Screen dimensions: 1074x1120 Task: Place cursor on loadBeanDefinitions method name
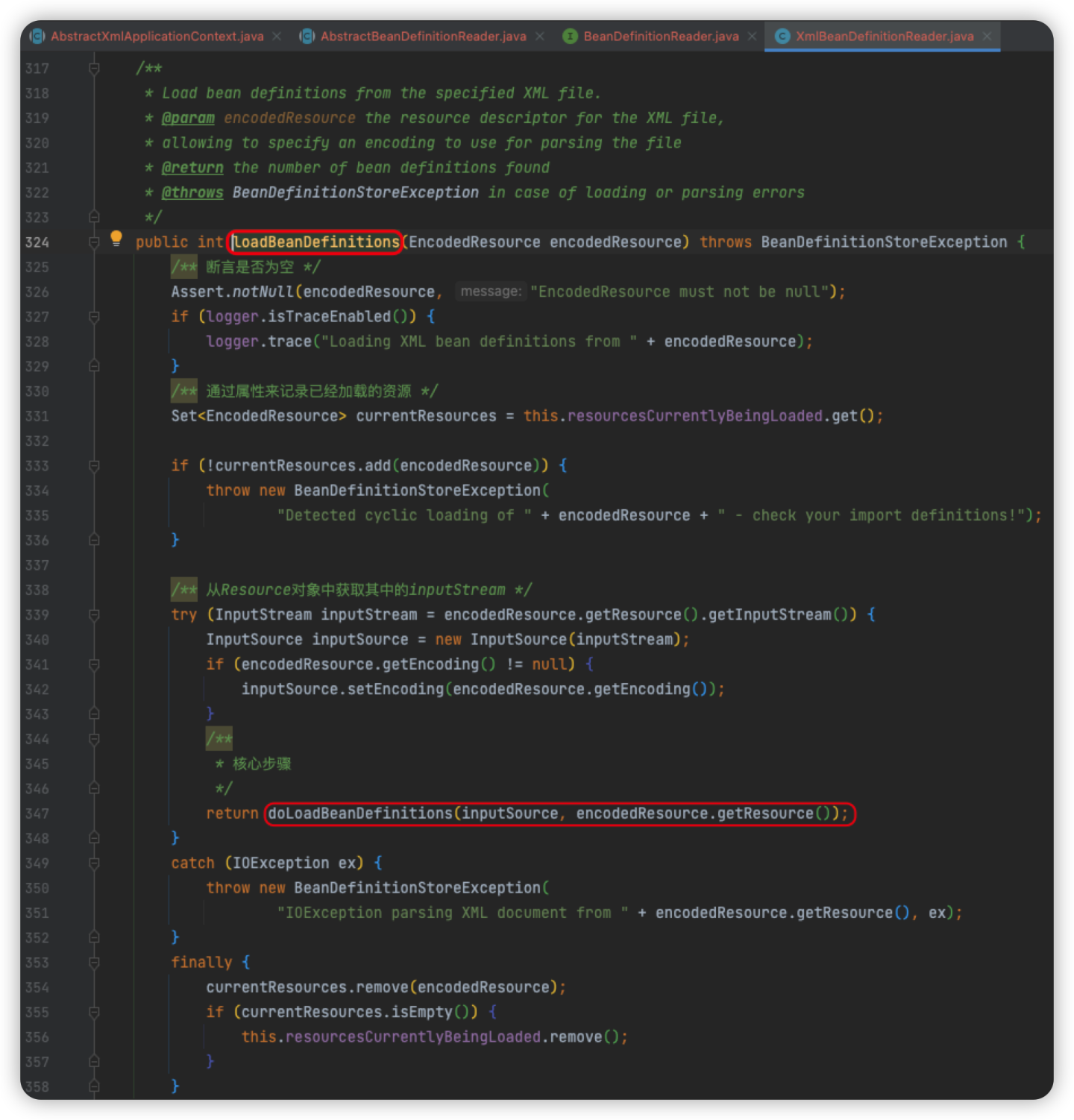(316, 242)
